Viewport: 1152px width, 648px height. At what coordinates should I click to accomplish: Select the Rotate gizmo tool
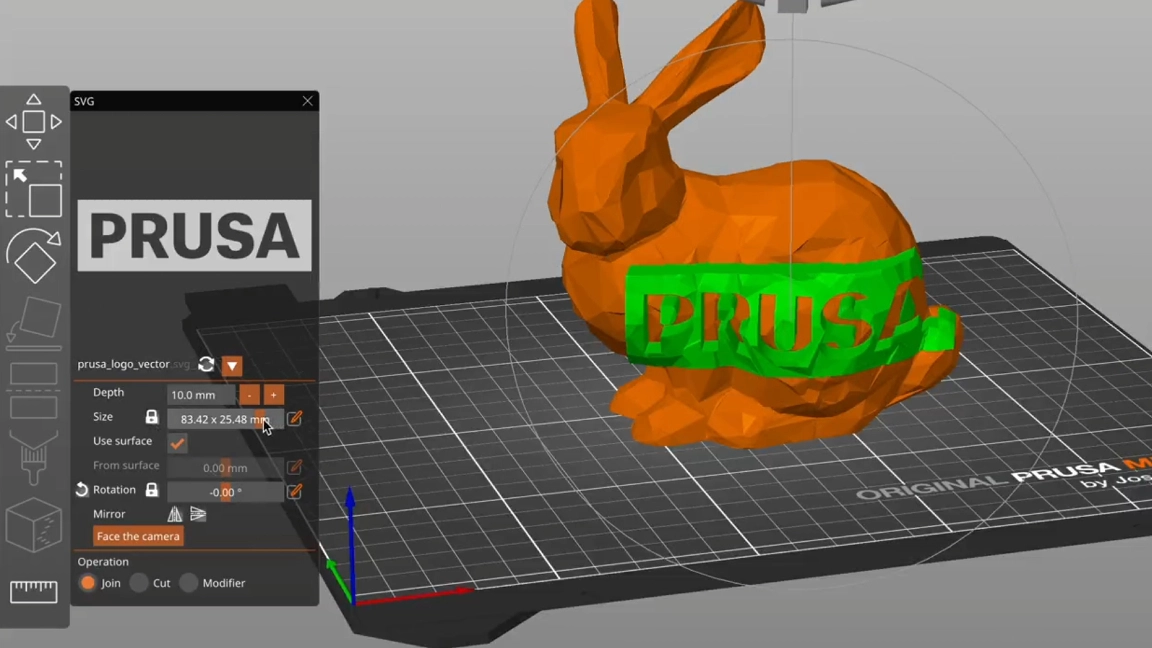tap(34, 255)
